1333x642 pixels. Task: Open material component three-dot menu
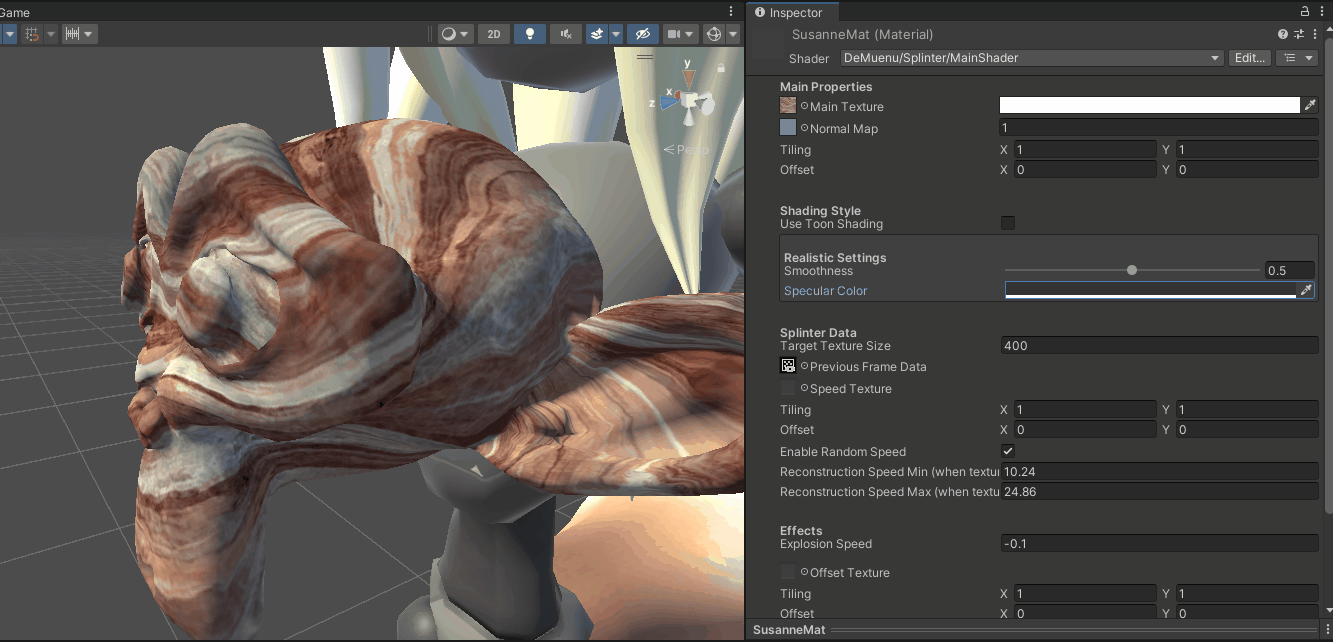pos(1315,34)
